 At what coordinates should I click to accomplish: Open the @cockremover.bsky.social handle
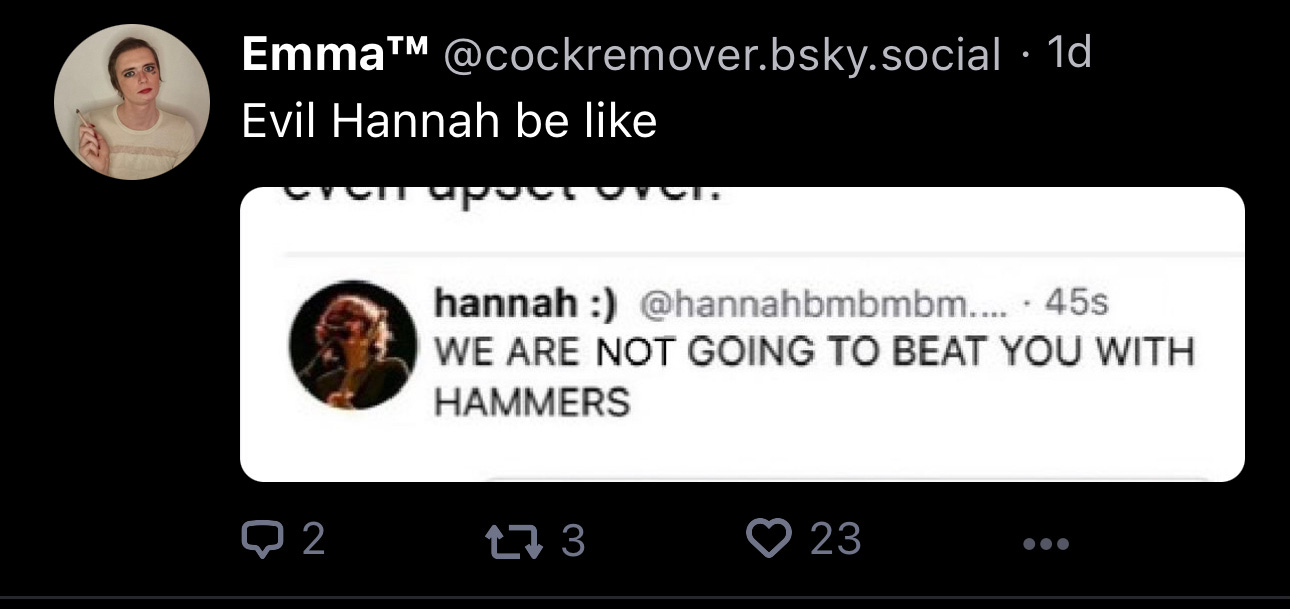721,55
